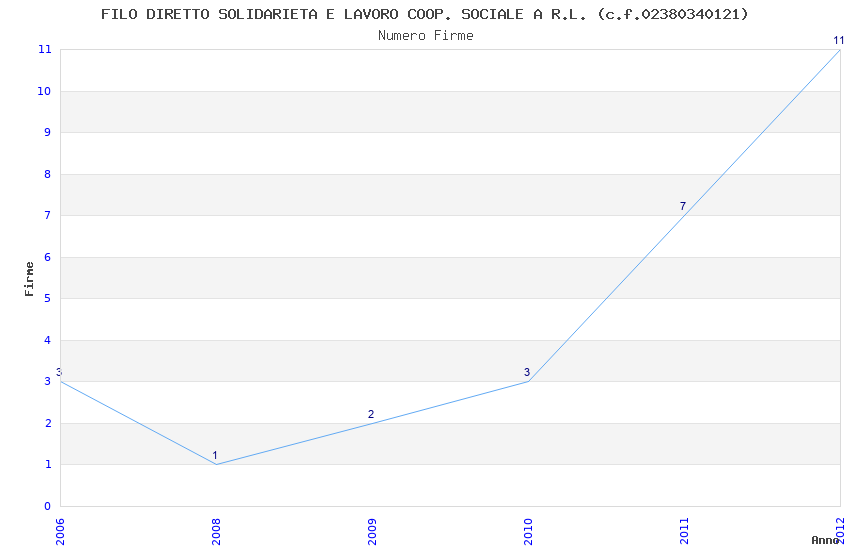Select the y-axis tick label 4
Image resolution: width=850 pixels, height=550 pixels.
tap(48, 340)
